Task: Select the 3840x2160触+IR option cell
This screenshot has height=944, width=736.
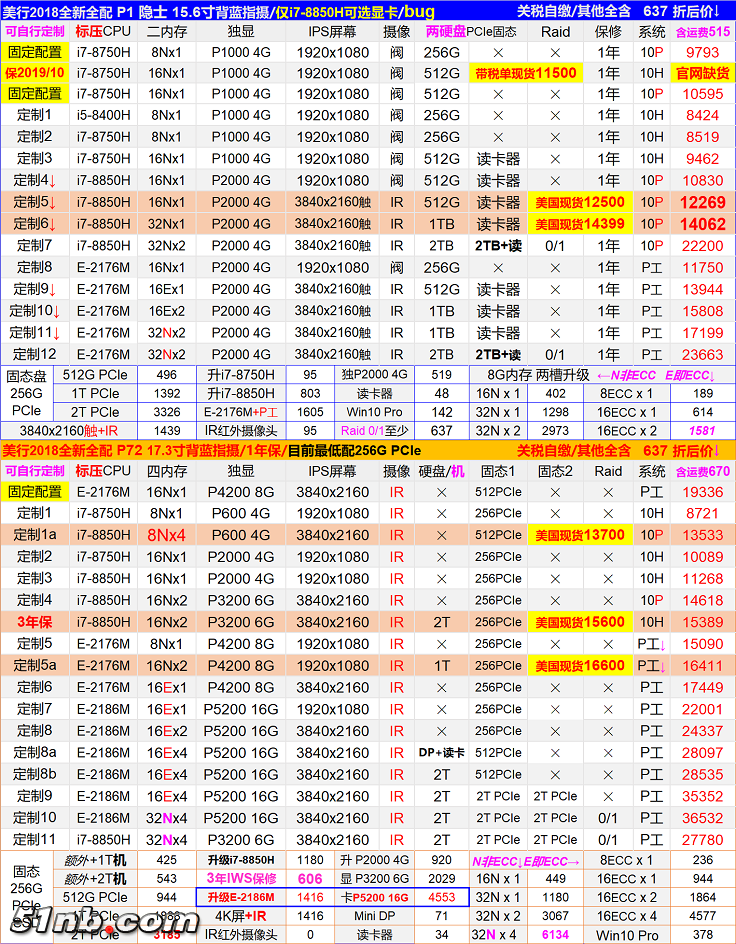Action: coord(69,430)
